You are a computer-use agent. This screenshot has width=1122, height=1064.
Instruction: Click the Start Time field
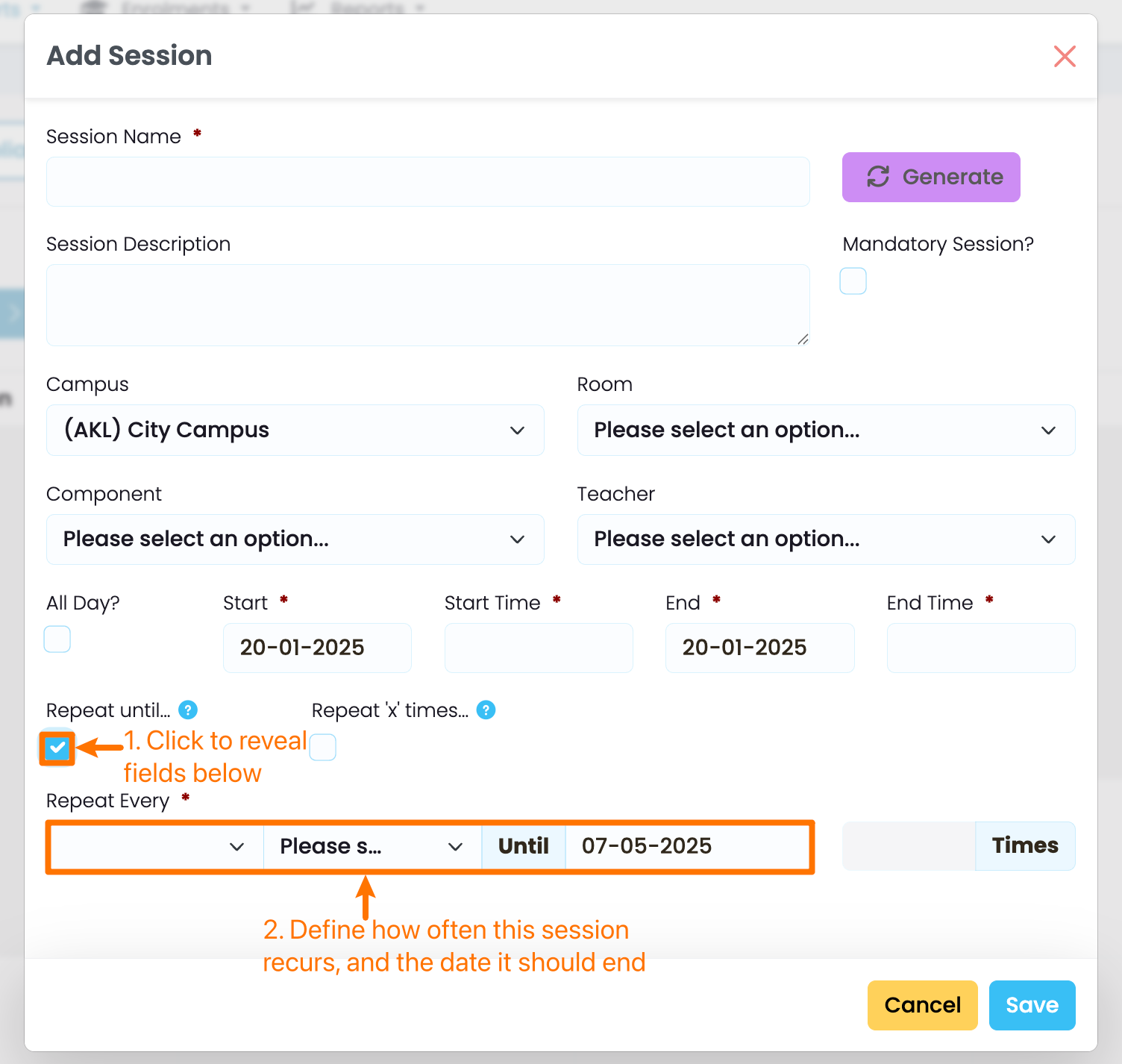pyautogui.click(x=539, y=648)
